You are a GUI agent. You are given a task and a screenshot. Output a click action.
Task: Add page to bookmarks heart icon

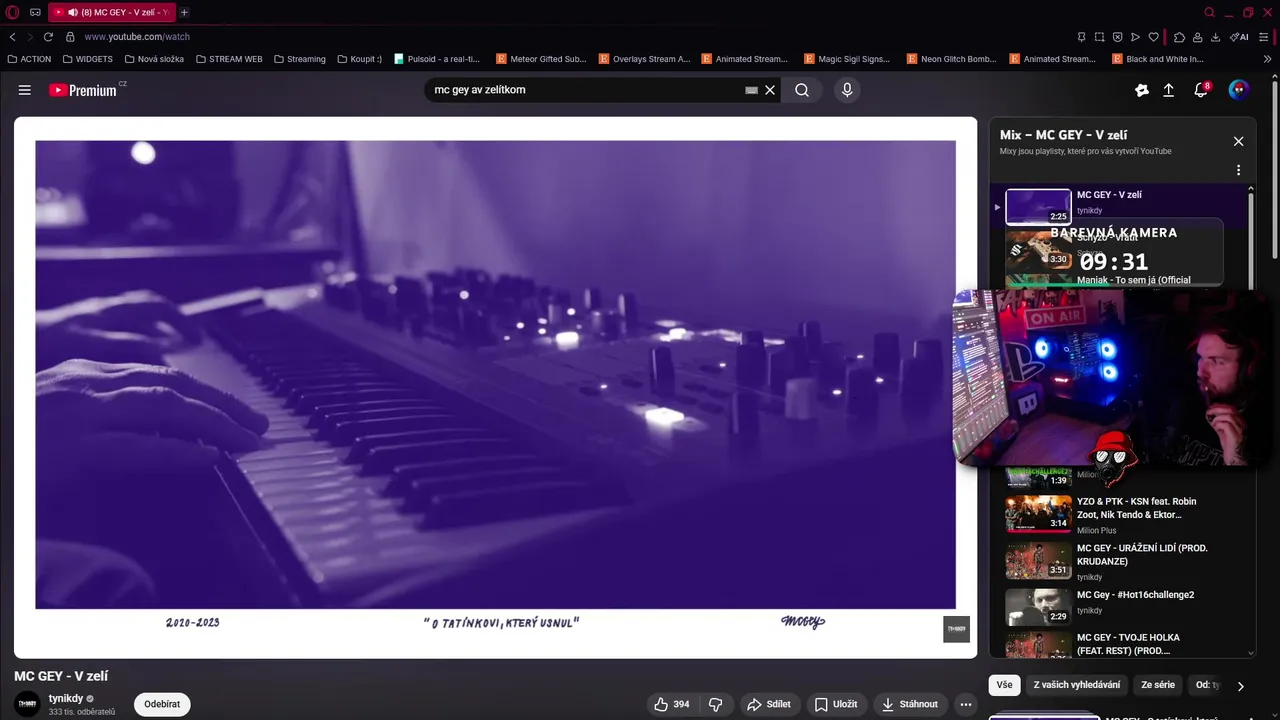(1153, 37)
